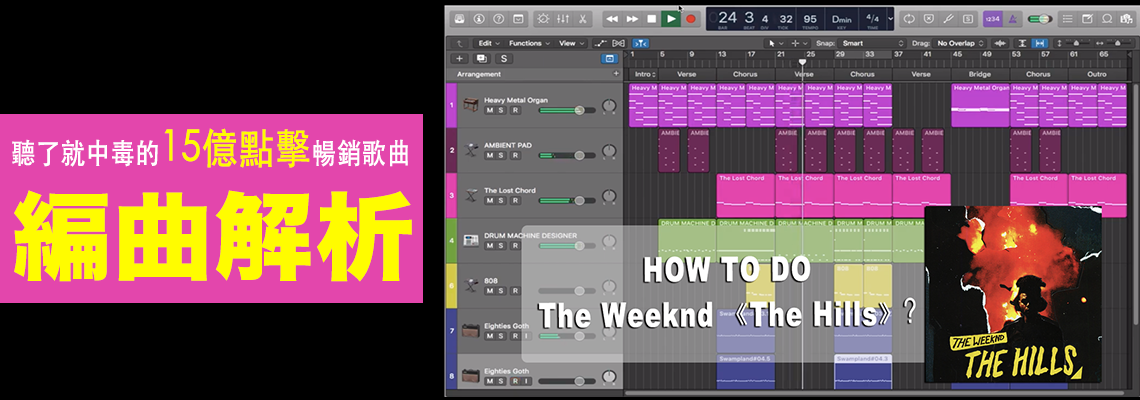Image resolution: width=1140 pixels, height=400 pixels.
Task: Adjust the horizontal zoom slider
Action: click(x=1118, y=44)
